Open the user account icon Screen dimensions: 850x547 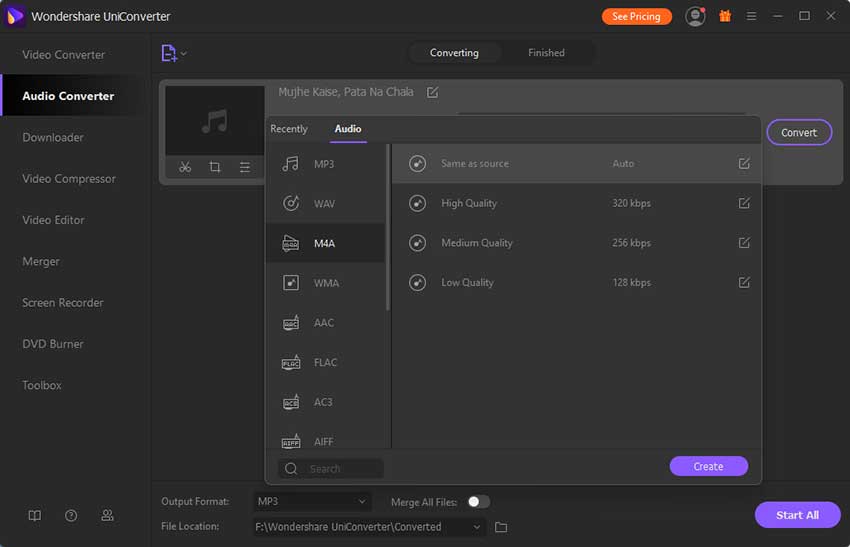[695, 16]
